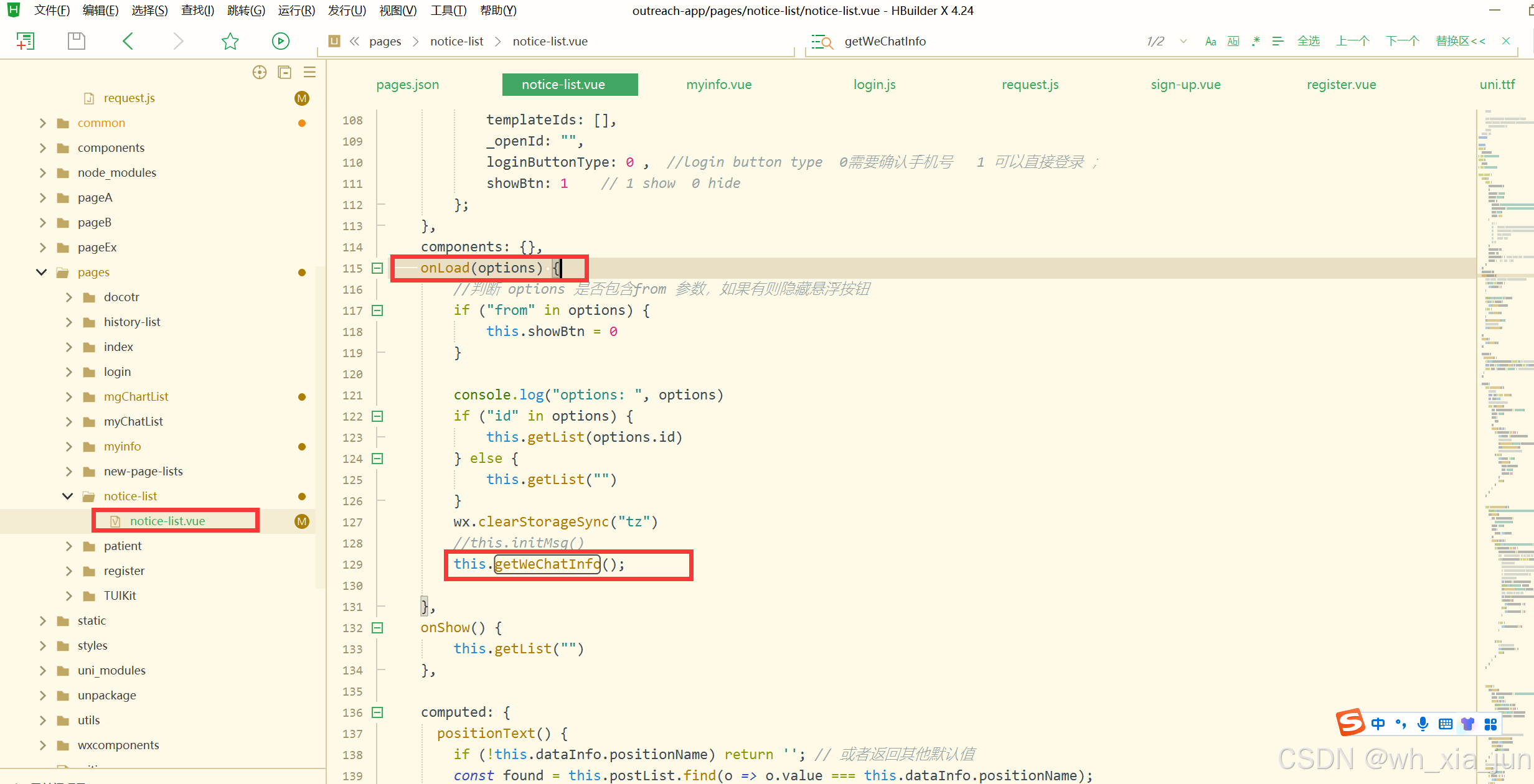Toggle case-sensitive Aa search option
Viewport: 1534px width, 784px height.
coord(1210,41)
